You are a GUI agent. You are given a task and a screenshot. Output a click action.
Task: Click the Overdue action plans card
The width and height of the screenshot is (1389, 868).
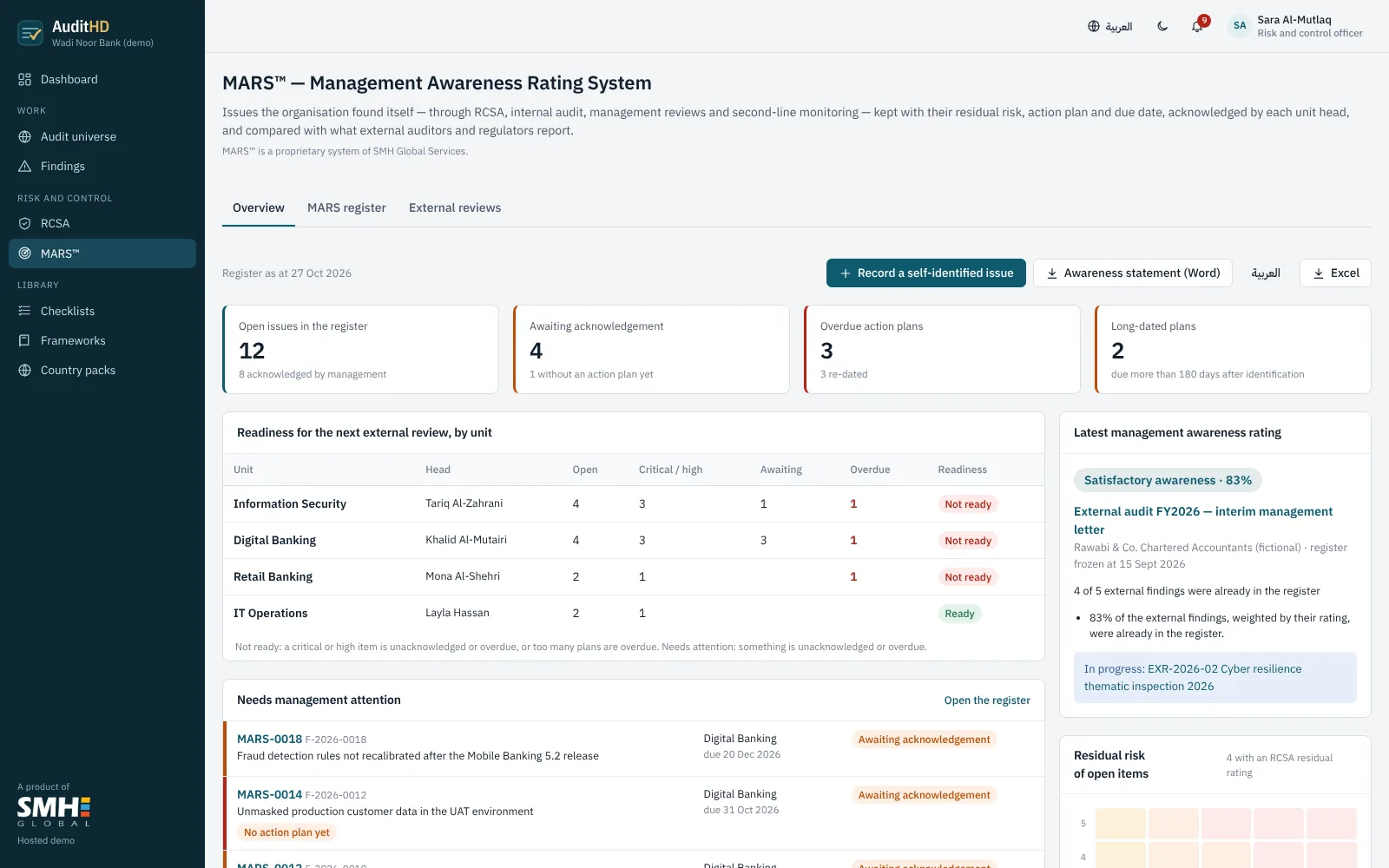[x=942, y=349]
